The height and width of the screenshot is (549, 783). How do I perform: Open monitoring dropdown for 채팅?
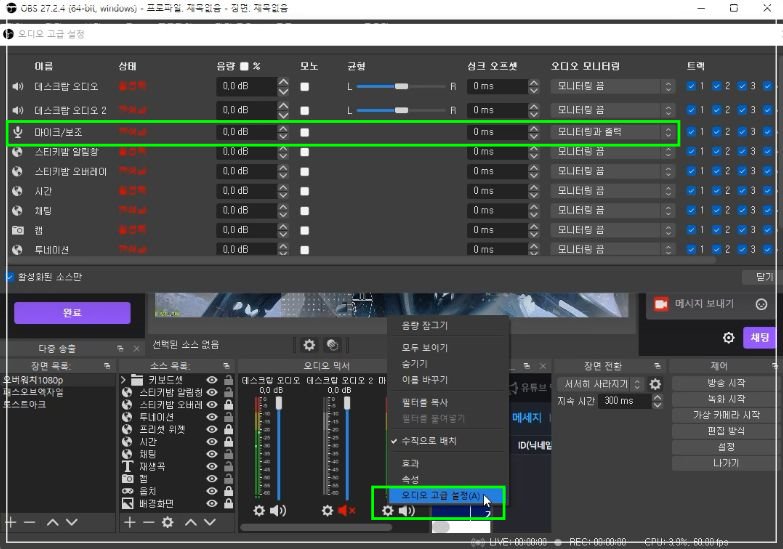[613, 210]
